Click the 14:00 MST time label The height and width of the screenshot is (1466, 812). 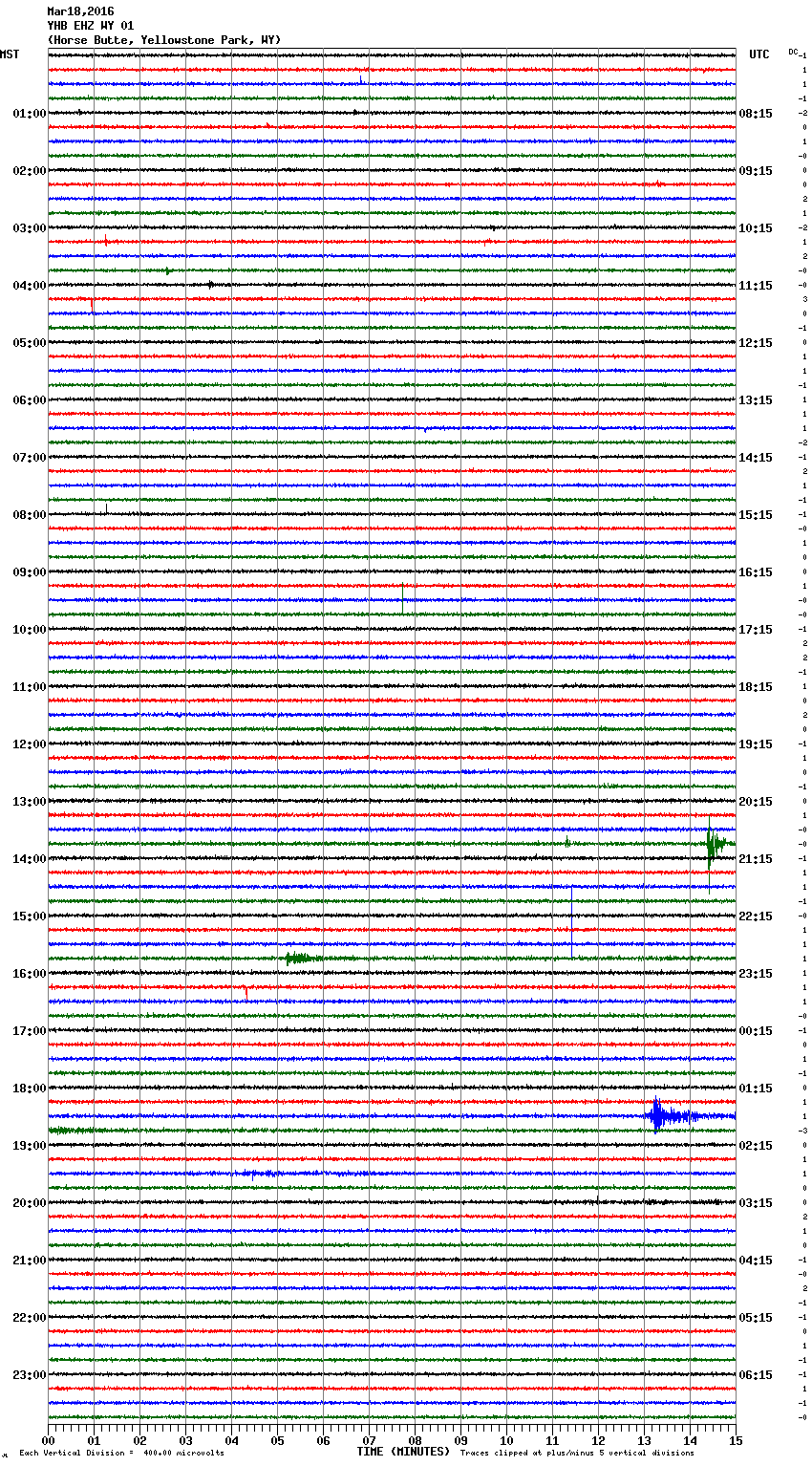[30, 859]
